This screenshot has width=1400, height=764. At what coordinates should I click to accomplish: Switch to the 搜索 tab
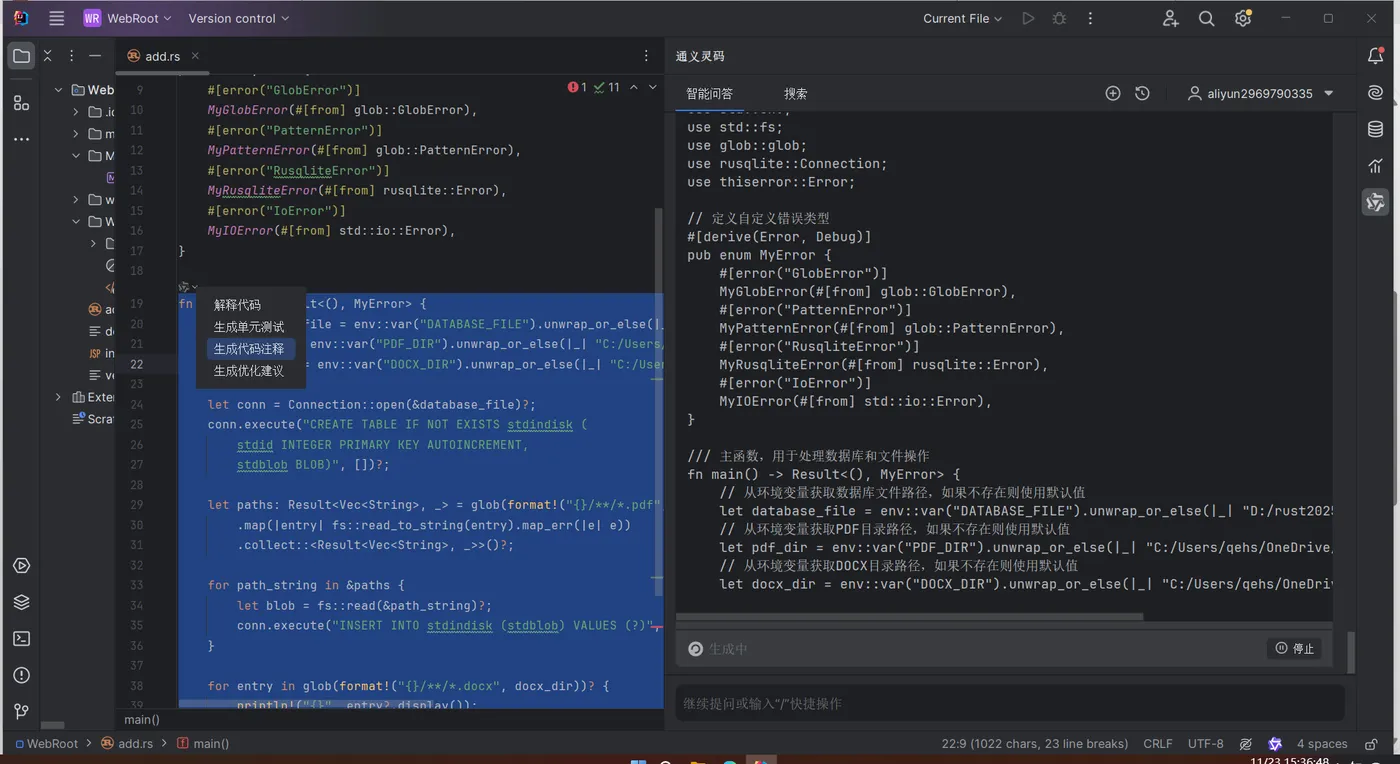tap(796, 94)
